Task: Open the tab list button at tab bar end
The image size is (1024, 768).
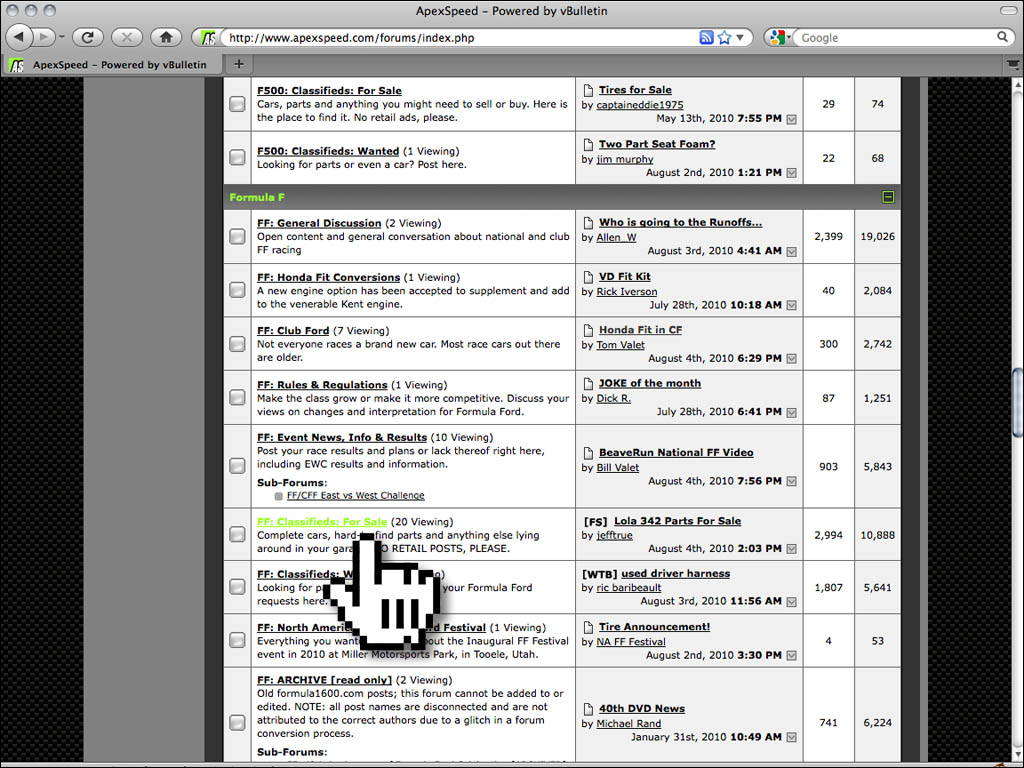Action: point(1012,64)
